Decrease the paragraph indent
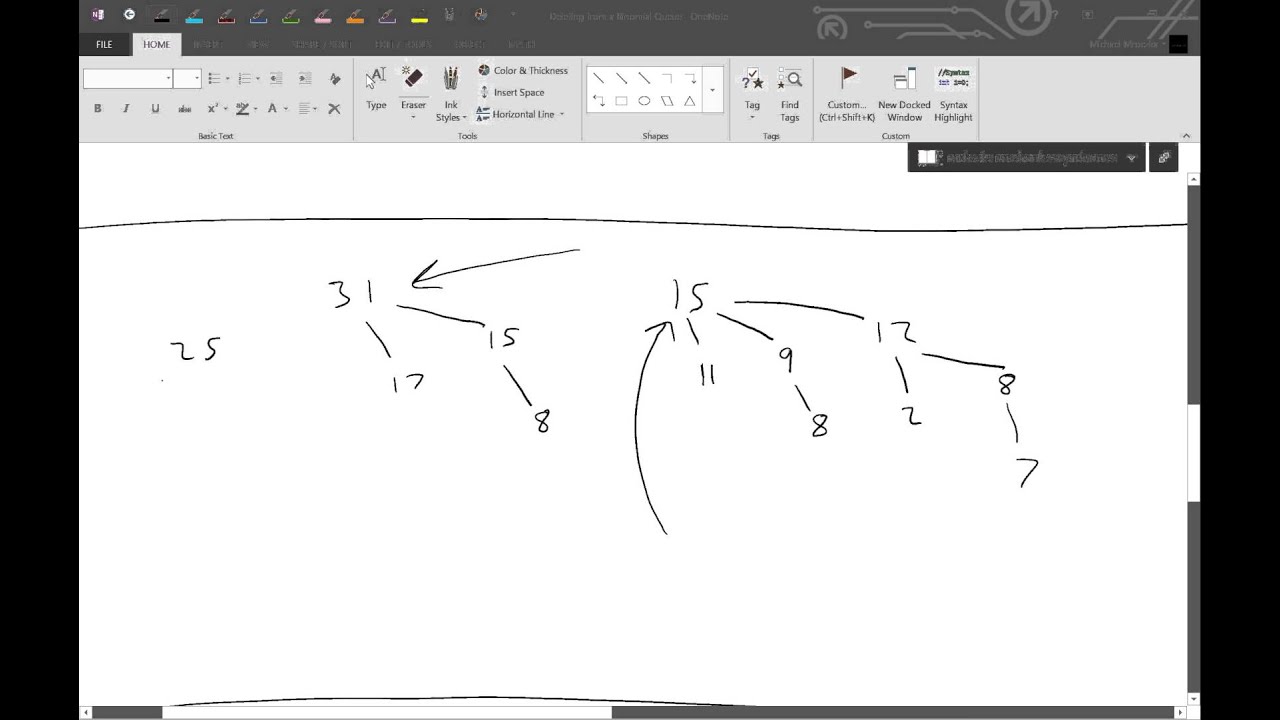The height and width of the screenshot is (720, 1280). tap(275, 79)
